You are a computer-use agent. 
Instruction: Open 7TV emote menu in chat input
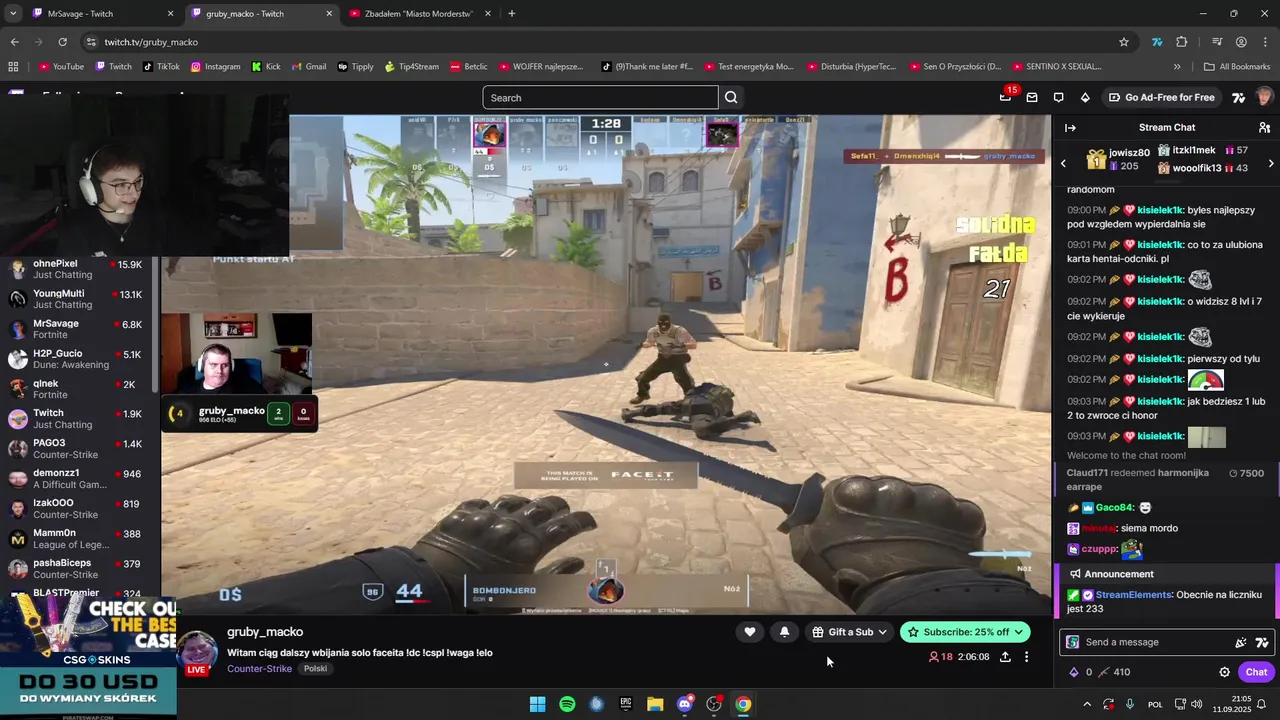click(x=1262, y=642)
